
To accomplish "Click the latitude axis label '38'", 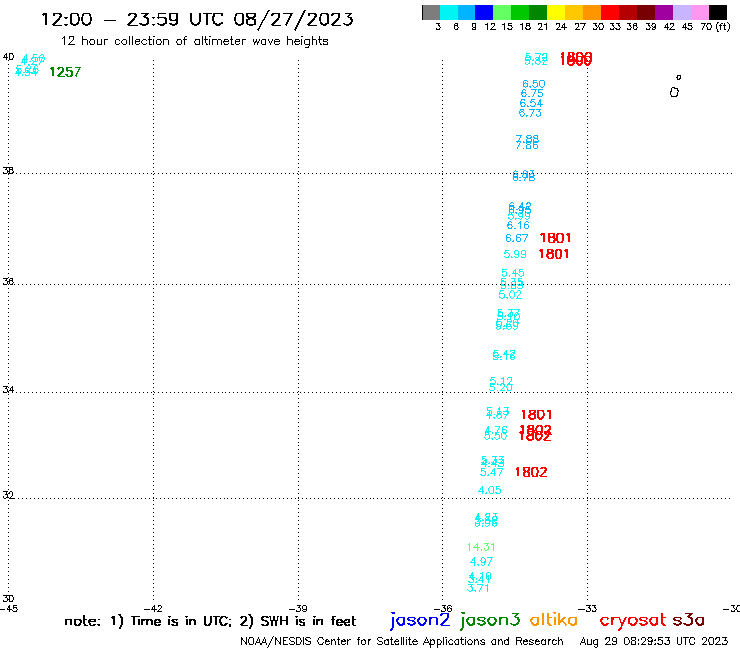I will [8, 170].
